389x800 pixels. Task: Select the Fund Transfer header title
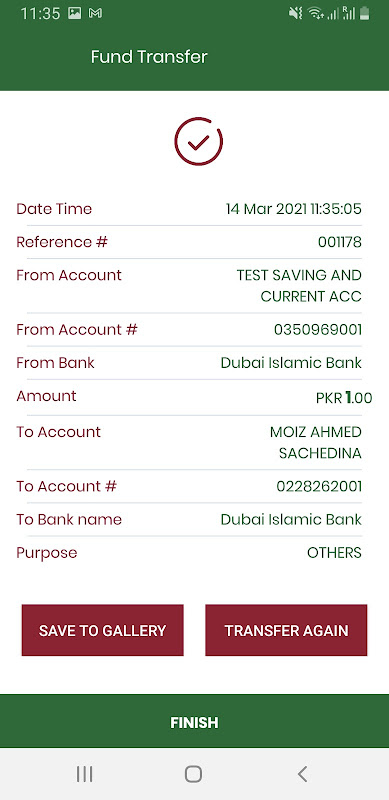(149, 57)
